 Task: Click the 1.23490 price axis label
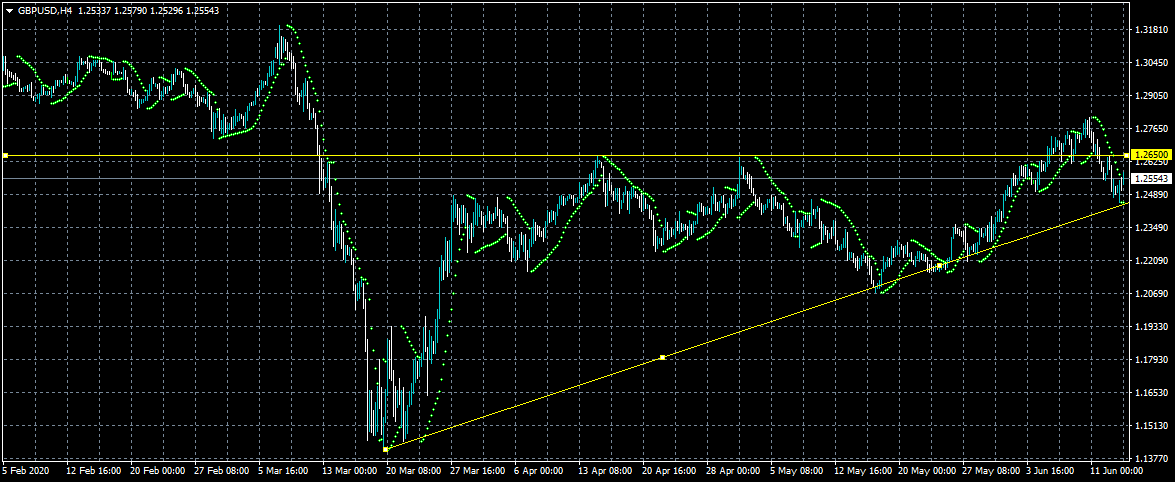(1153, 228)
